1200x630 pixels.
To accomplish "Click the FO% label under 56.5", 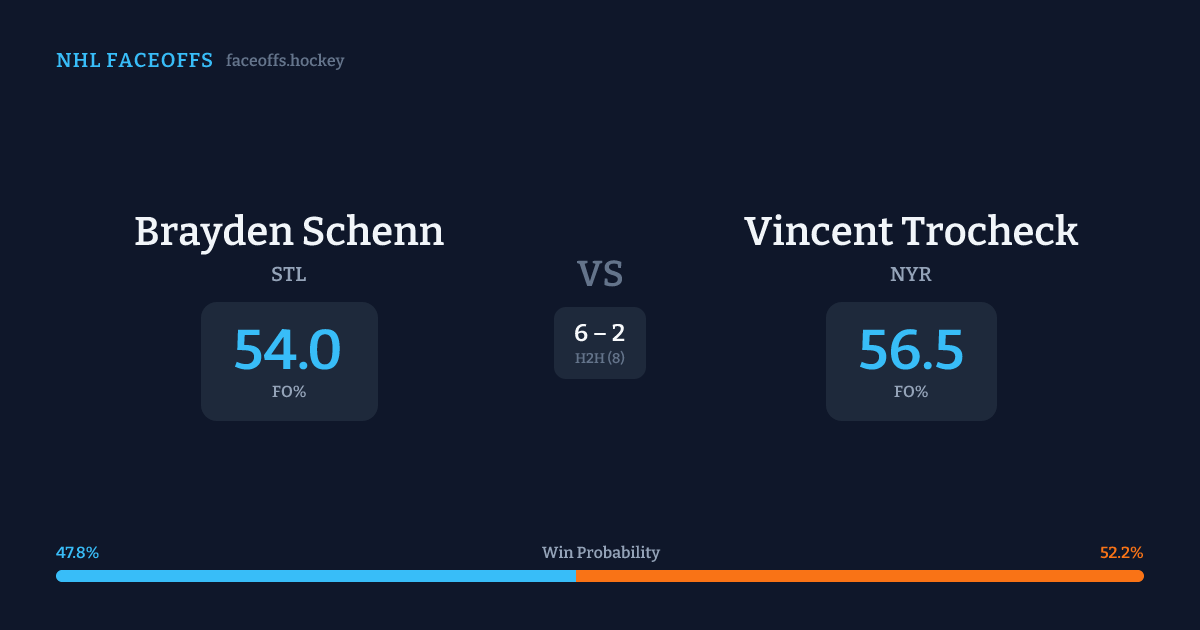I will (911, 392).
